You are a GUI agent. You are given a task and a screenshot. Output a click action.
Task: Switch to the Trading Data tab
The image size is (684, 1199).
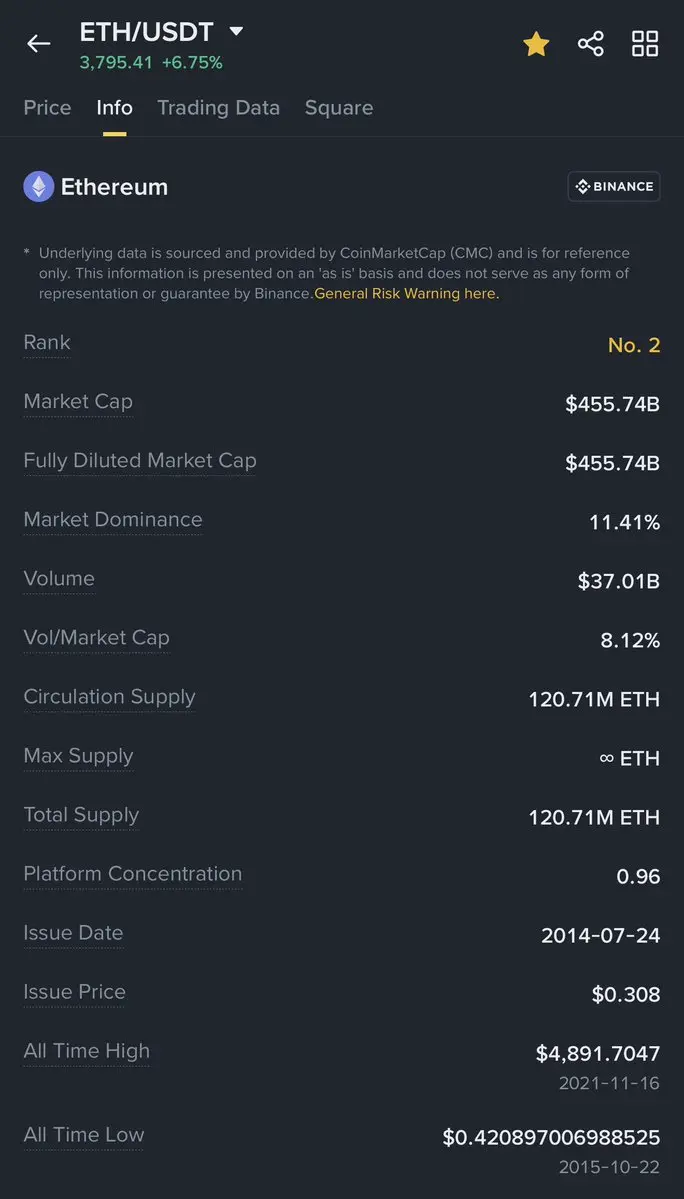tap(219, 108)
